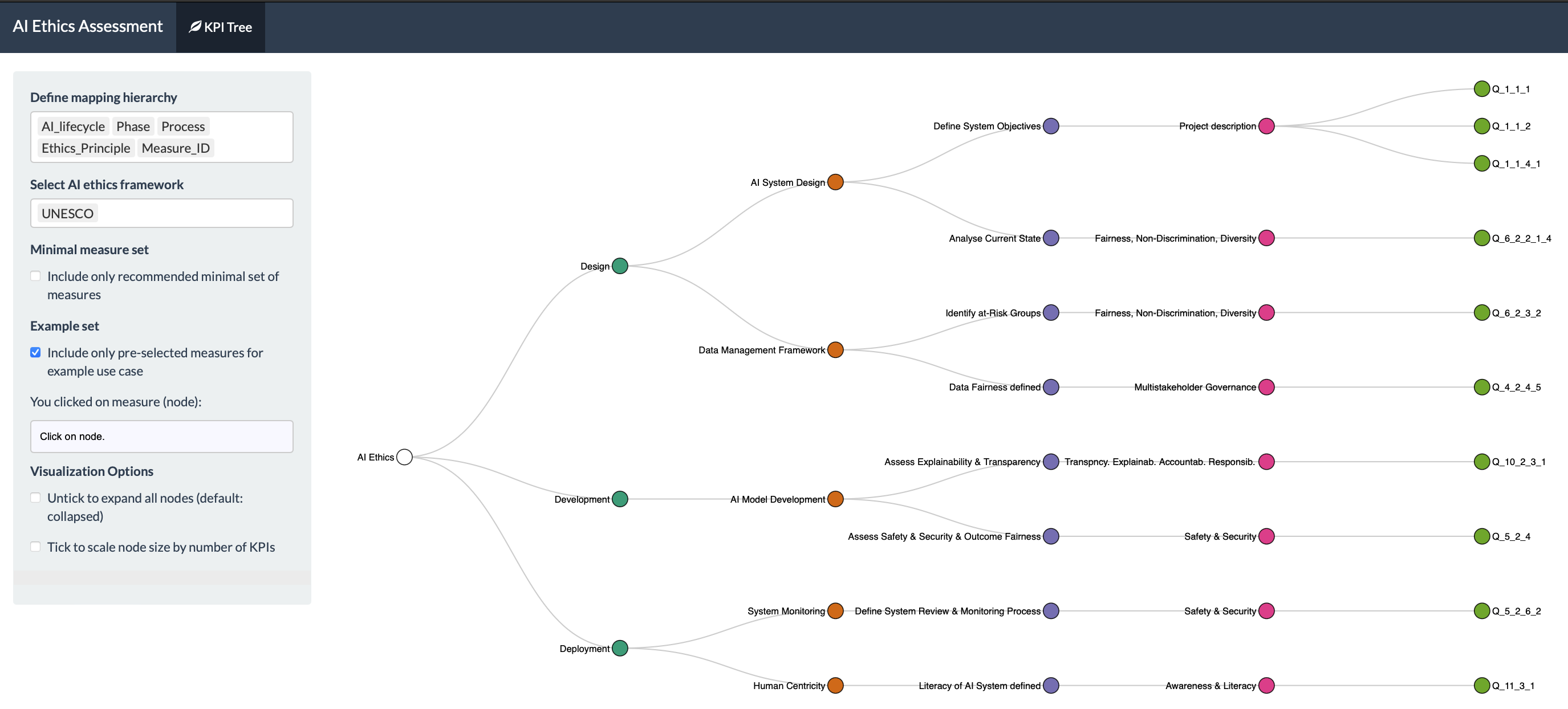The image size is (1568, 709).
Task: Click the orange Human Centricity node
Action: pyautogui.click(x=835, y=685)
